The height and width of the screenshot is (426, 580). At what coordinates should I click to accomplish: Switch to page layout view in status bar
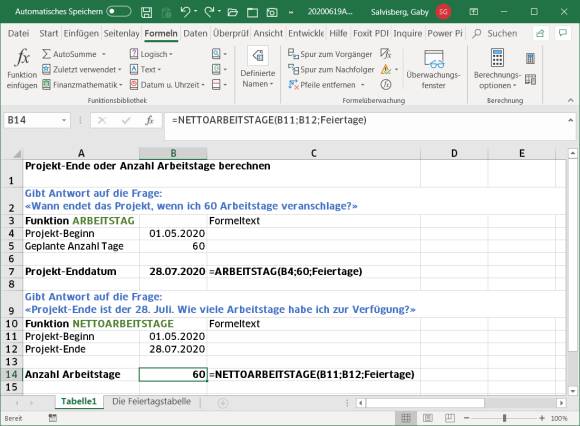428,418
